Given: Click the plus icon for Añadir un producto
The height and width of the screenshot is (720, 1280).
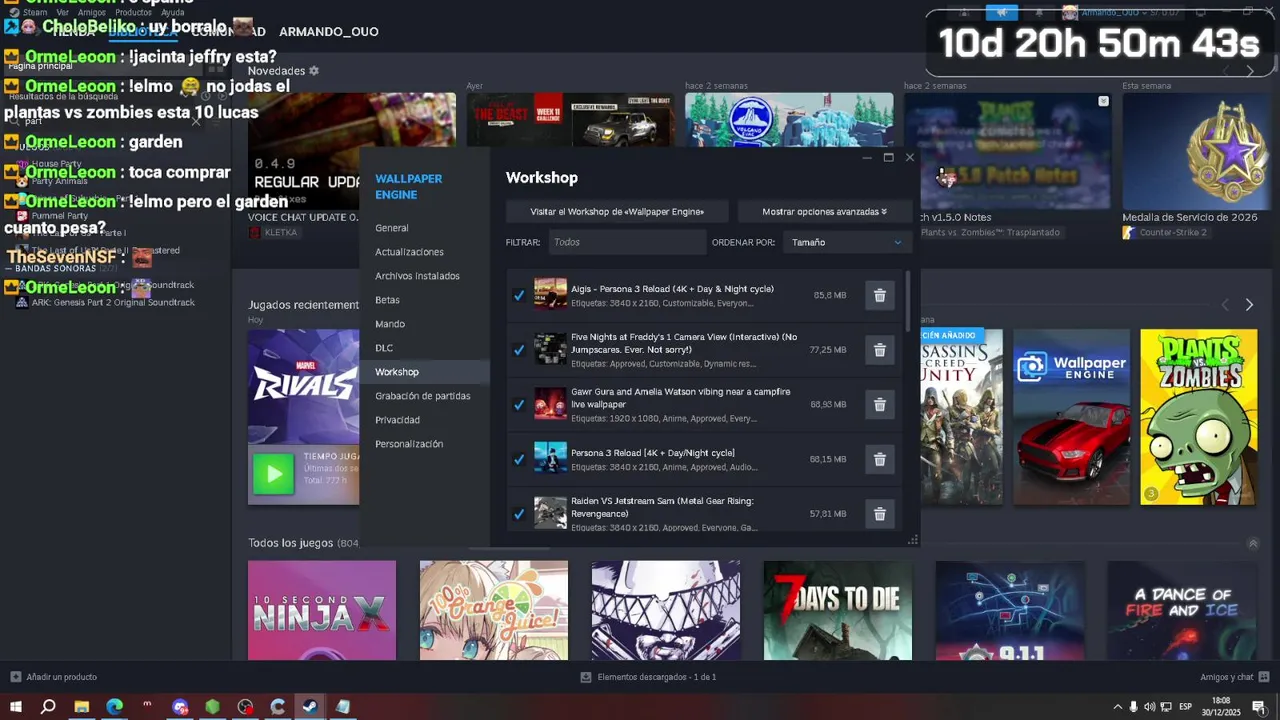Looking at the screenshot, I should 15,677.
